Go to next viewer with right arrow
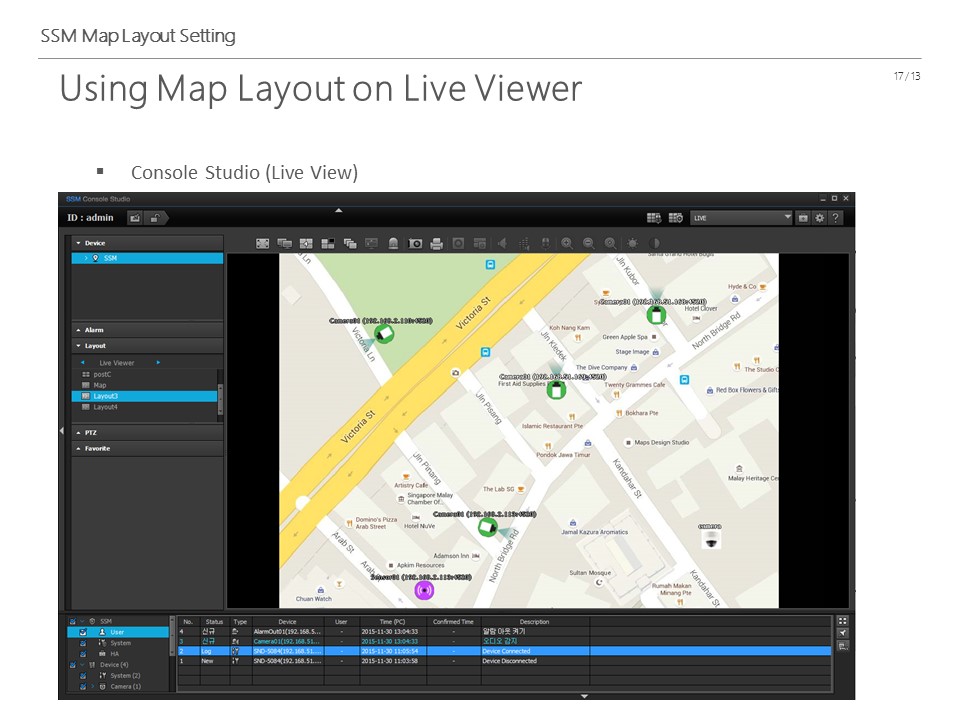 (x=158, y=363)
